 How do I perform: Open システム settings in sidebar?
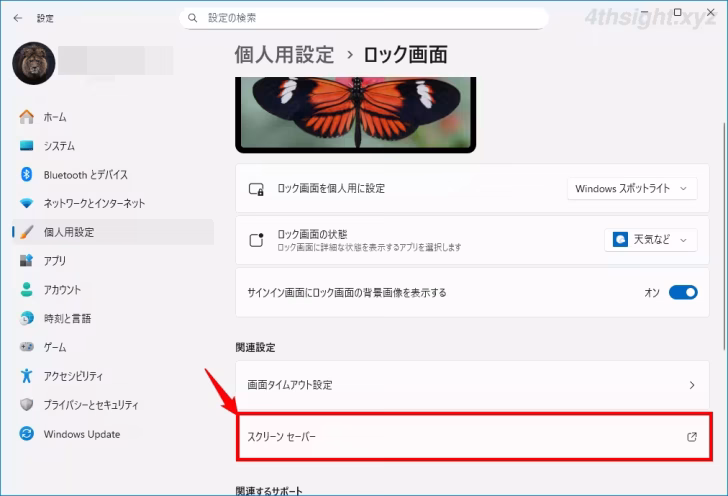pos(58,146)
